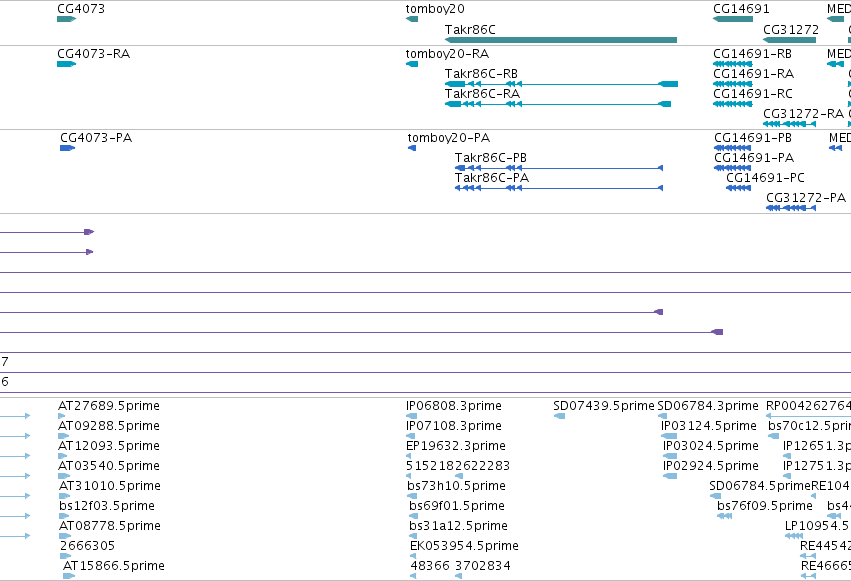The width and height of the screenshot is (851, 581).
Task: Select the CG14691-RC label
Action: pyautogui.click(x=753, y=94)
